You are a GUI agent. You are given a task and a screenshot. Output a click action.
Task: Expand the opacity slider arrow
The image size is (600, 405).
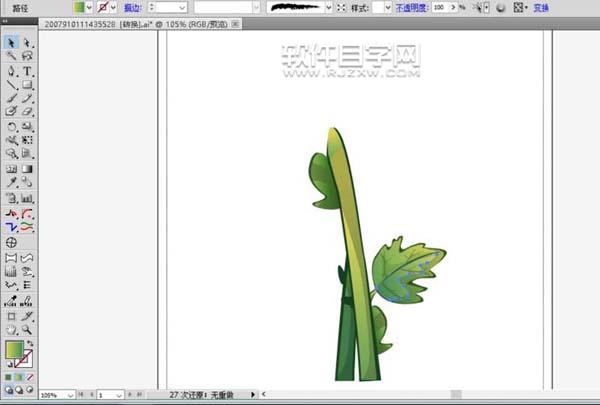coord(453,7)
